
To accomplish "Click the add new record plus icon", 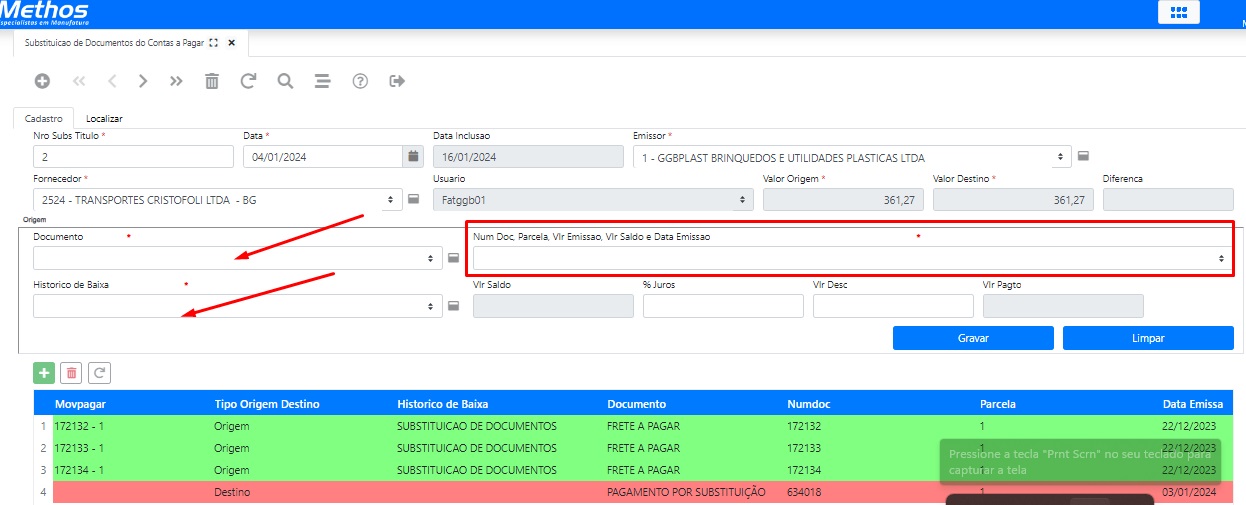I will (x=42, y=81).
